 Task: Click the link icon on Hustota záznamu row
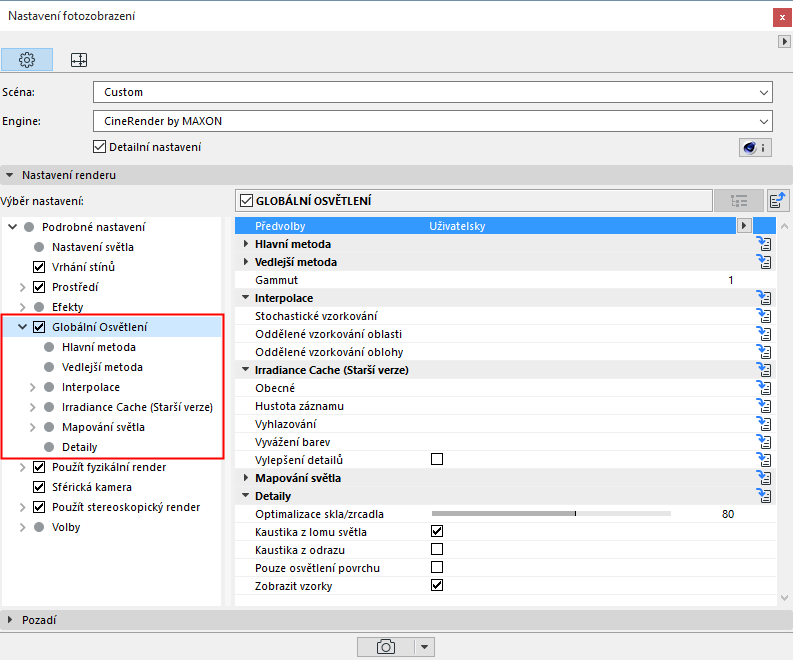[x=764, y=406]
